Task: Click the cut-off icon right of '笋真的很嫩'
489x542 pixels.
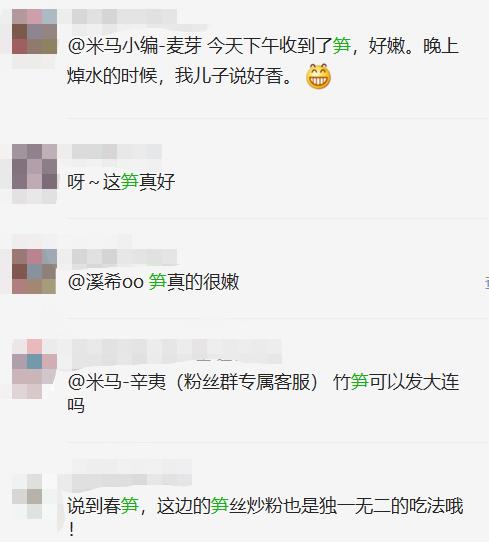Action: click(486, 282)
